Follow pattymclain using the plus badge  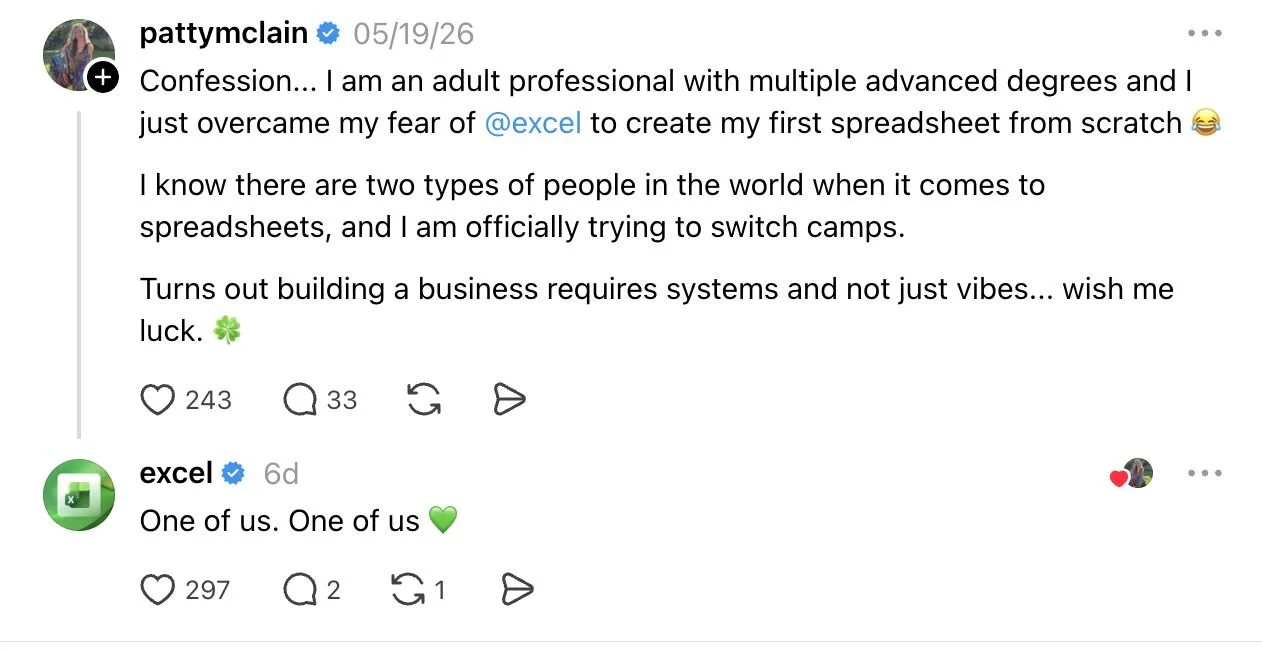coord(103,77)
